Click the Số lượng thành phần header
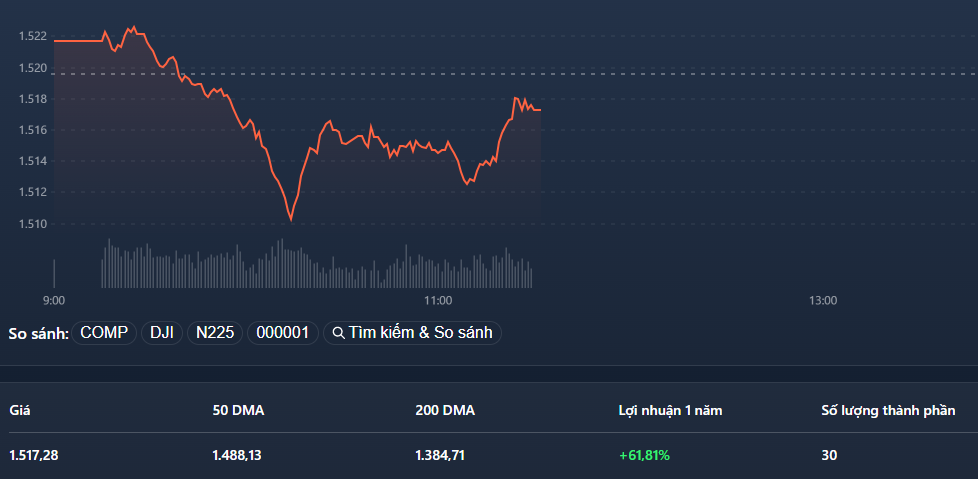The width and height of the screenshot is (978, 479). 888,410
